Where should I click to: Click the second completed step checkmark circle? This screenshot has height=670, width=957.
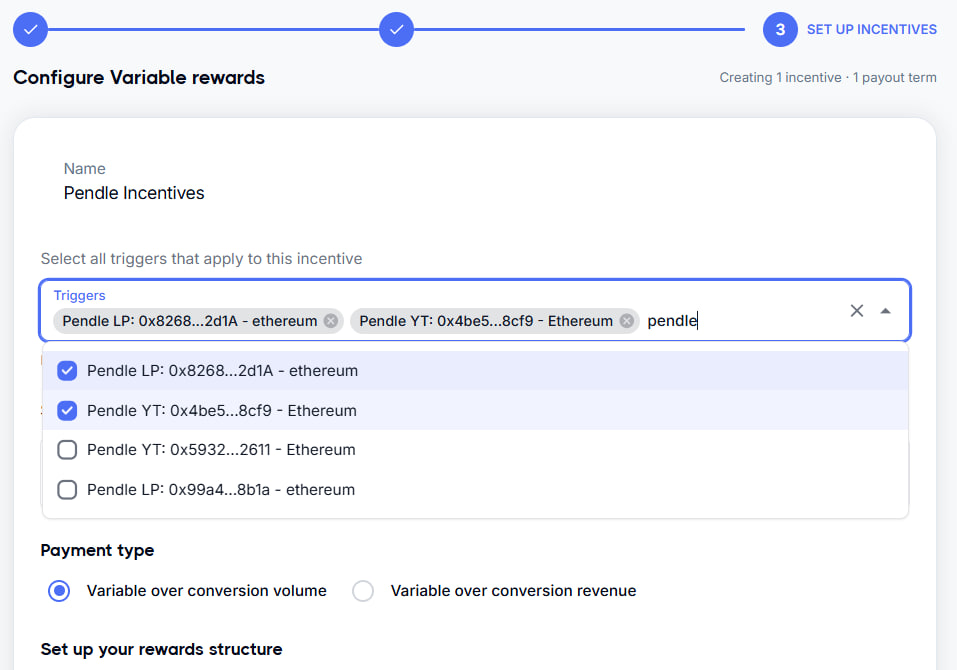coord(396,29)
